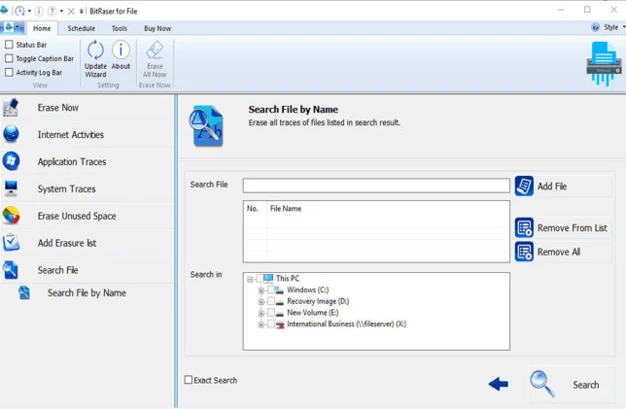Click the info icon in the title bar
This screenshot has width=626, height=409.
(39, 11)
